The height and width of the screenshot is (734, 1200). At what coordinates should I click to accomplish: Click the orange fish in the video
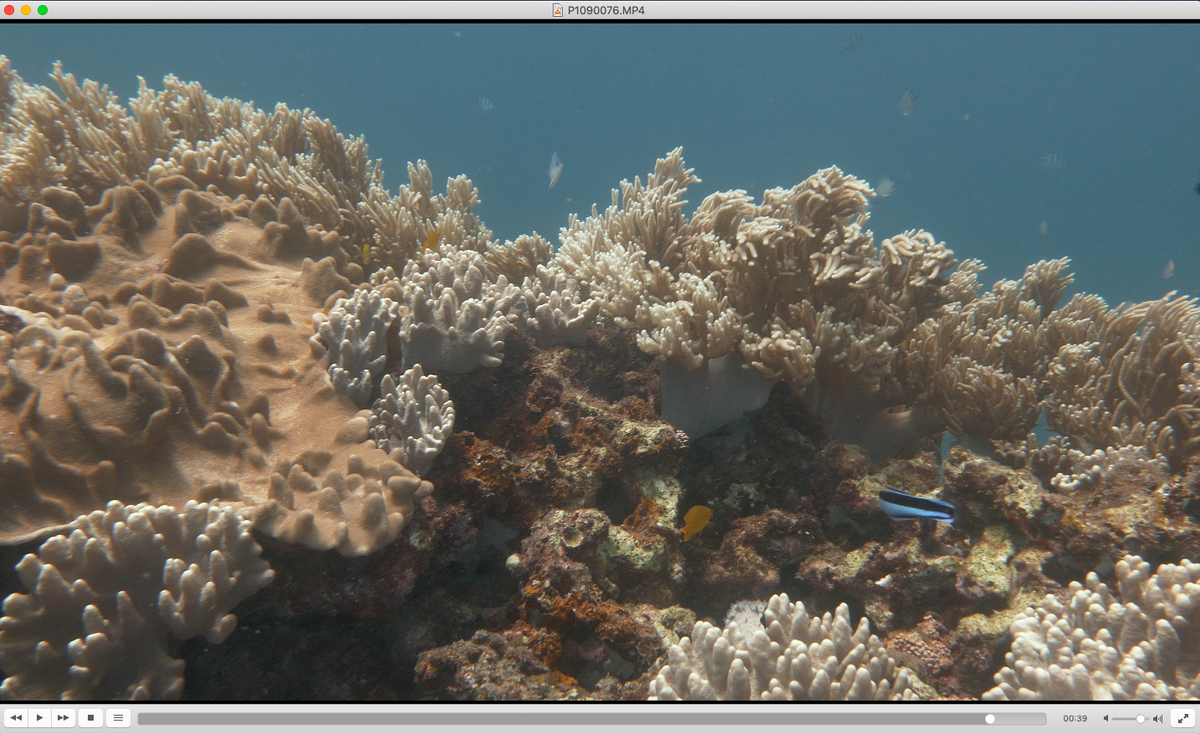696,519
